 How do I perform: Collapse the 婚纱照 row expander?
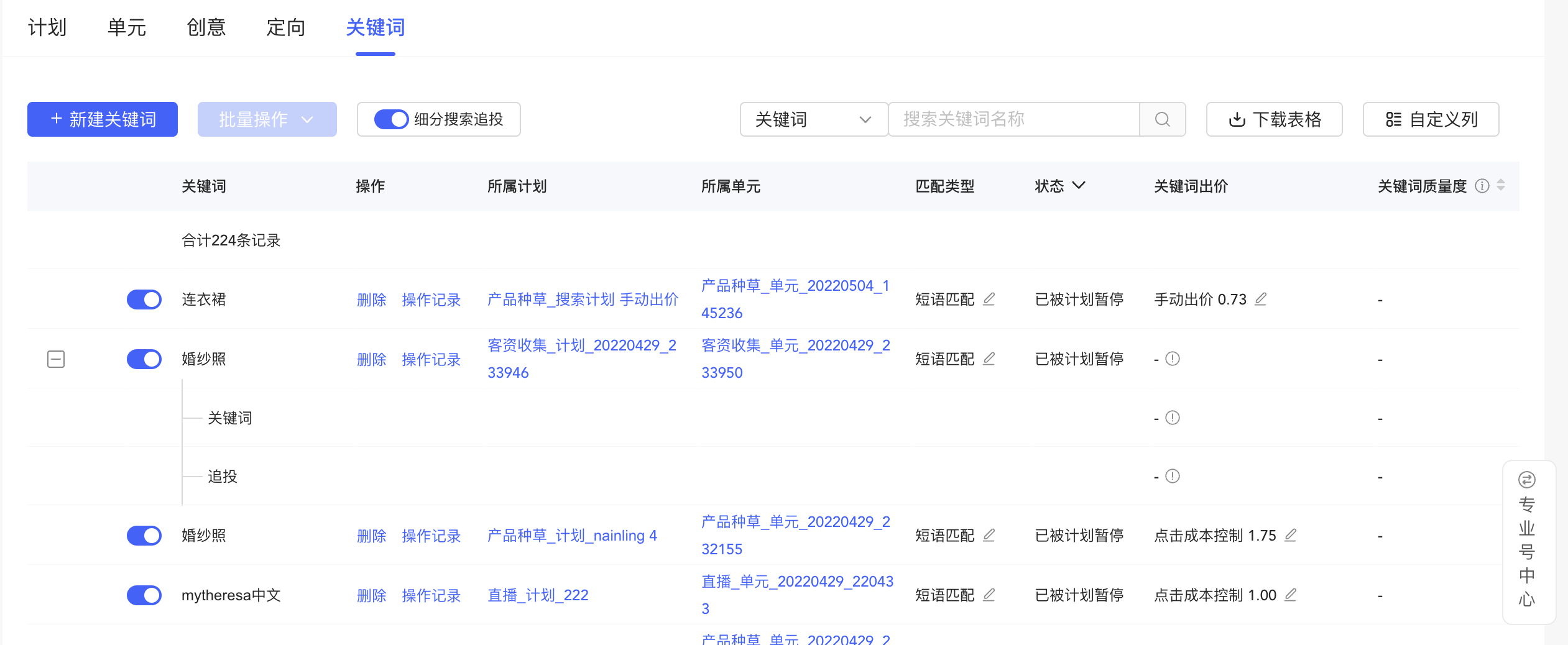[55, 359]
